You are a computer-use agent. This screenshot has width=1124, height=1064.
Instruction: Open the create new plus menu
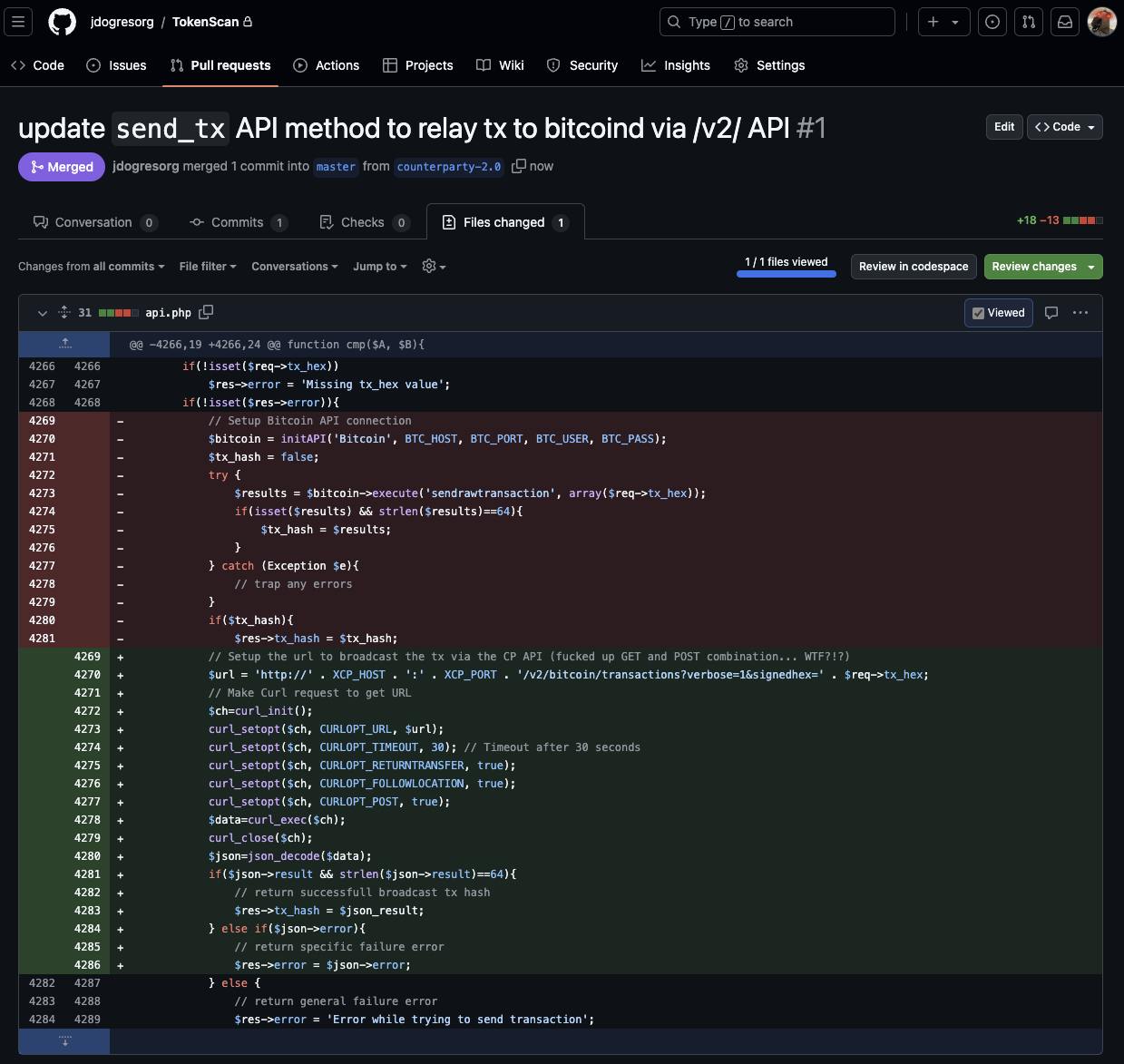[943, 22]
